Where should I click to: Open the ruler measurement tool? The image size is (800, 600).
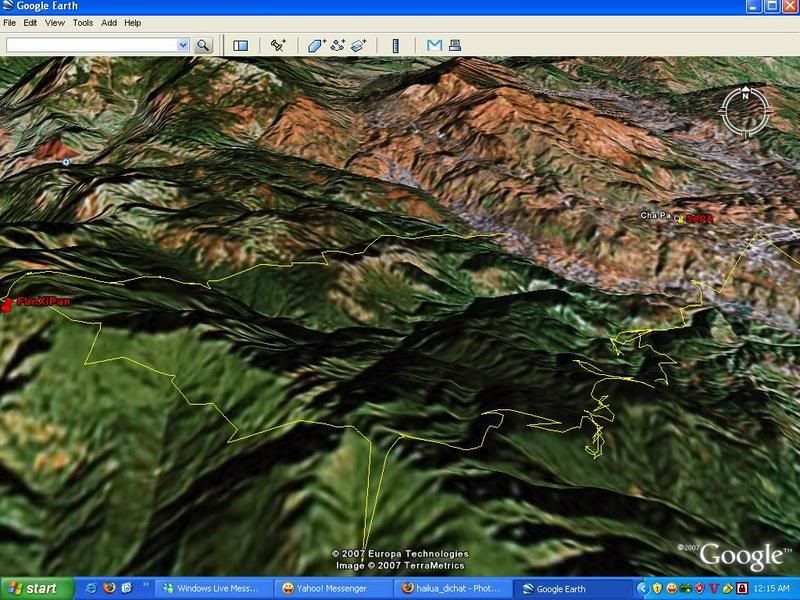(395, 45)
